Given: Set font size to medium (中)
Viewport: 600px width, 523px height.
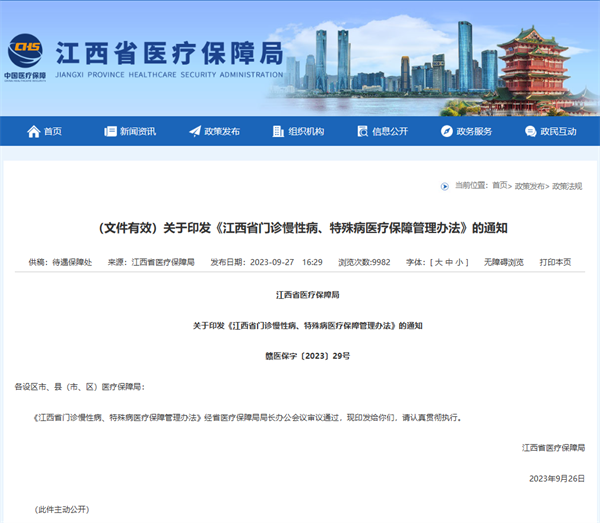Looking at the screenshot, I should [x=449, y=262].
